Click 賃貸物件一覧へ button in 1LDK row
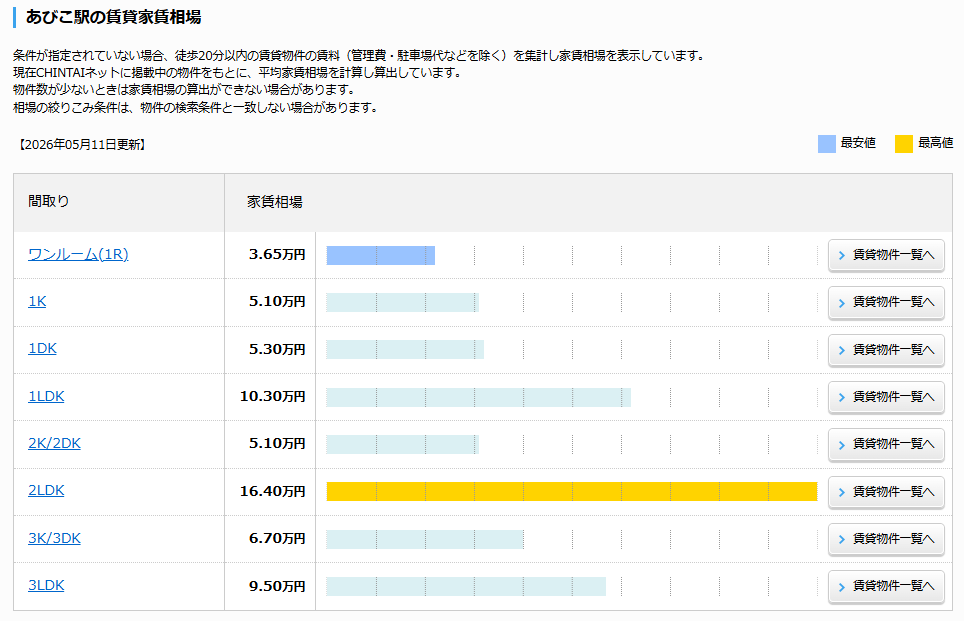Screen dimensions: 964x621 886,397
